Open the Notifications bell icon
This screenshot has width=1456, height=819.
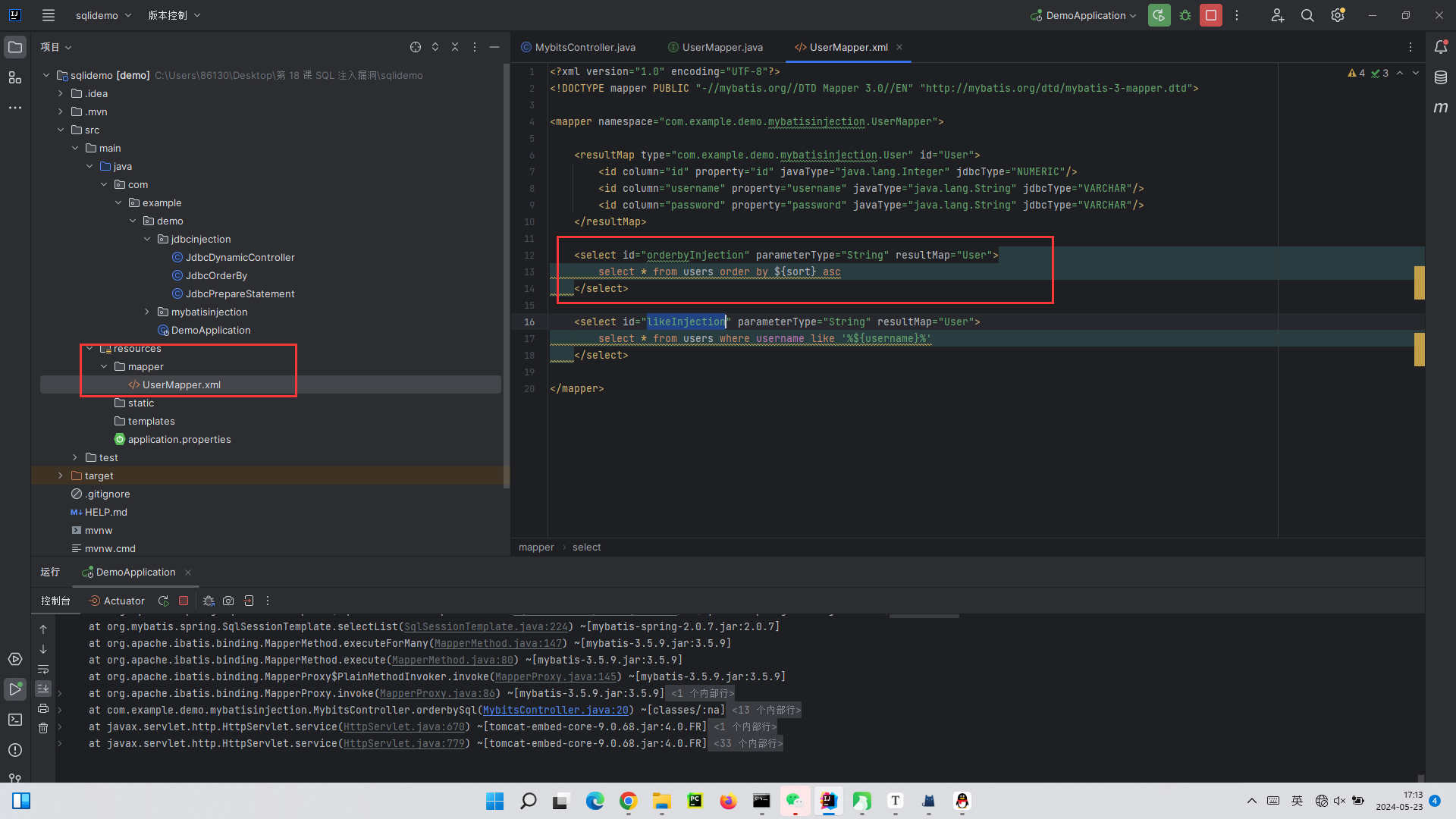(1441, 47)
